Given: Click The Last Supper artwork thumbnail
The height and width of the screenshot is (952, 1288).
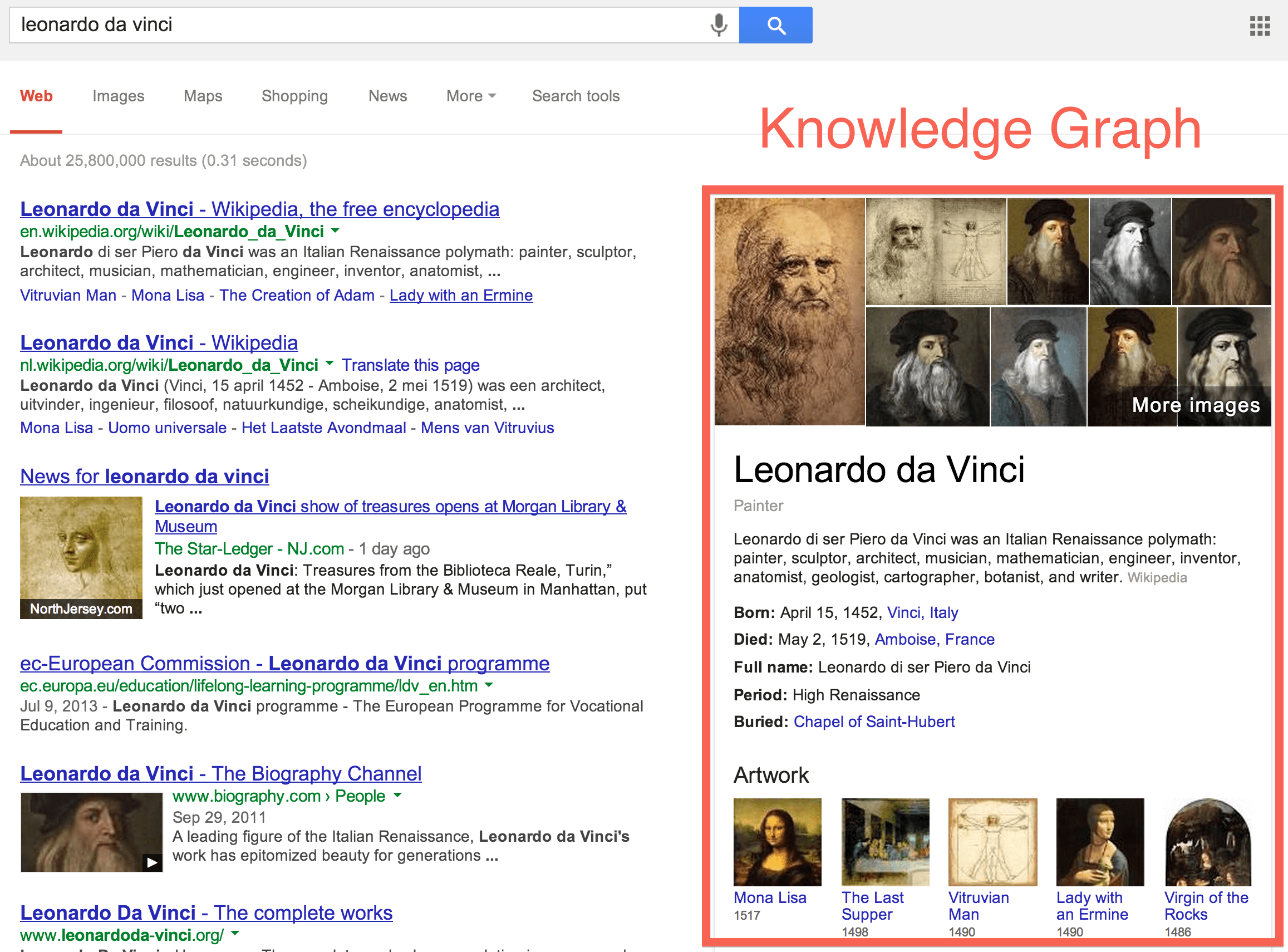Looking at the screenshot, I should pos(886,842).
